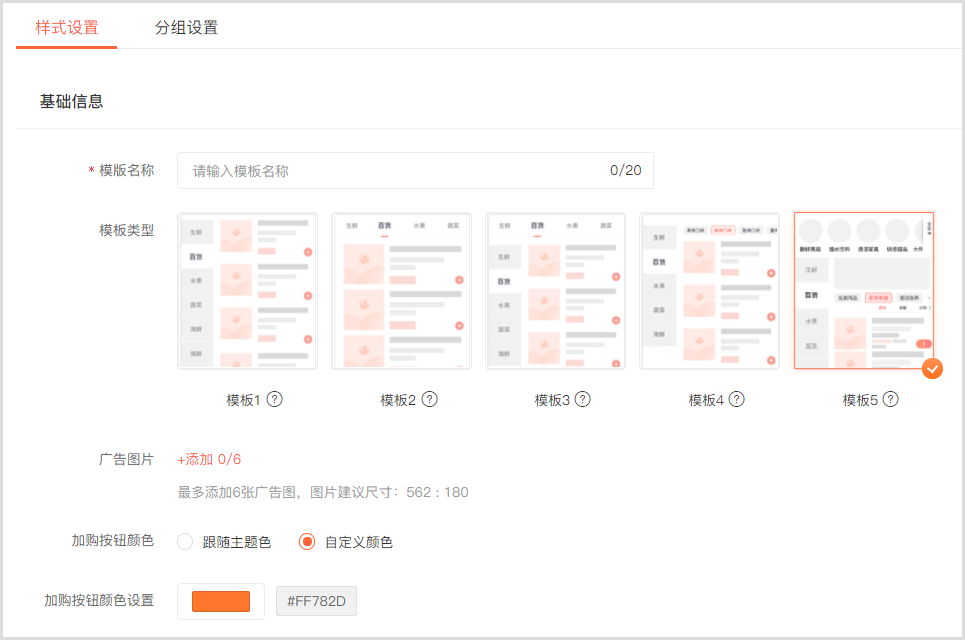The width and height of the screenshot is (965, 640).
Task: Choose 模板4 thumbnail layout
Action: coord(709,291)
